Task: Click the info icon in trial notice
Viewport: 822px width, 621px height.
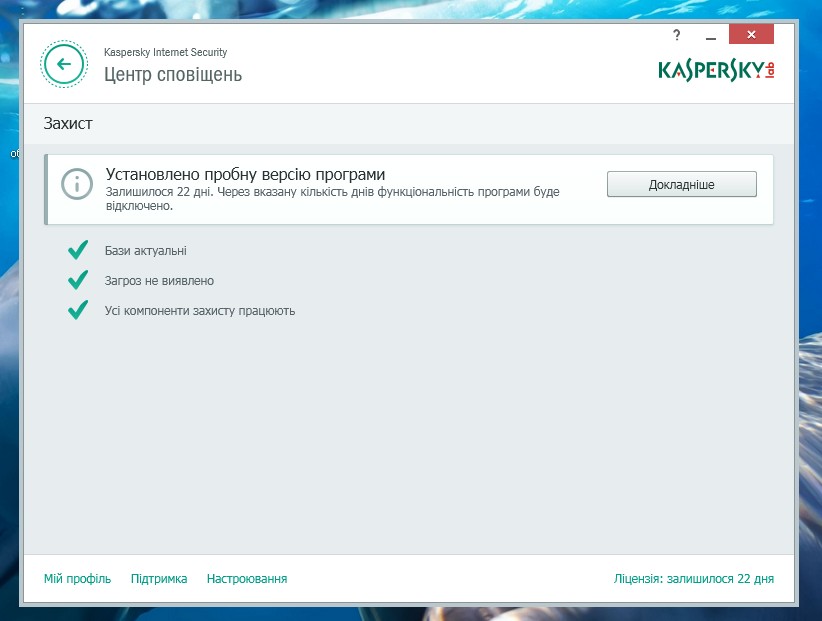Action: tap(77, 184)
